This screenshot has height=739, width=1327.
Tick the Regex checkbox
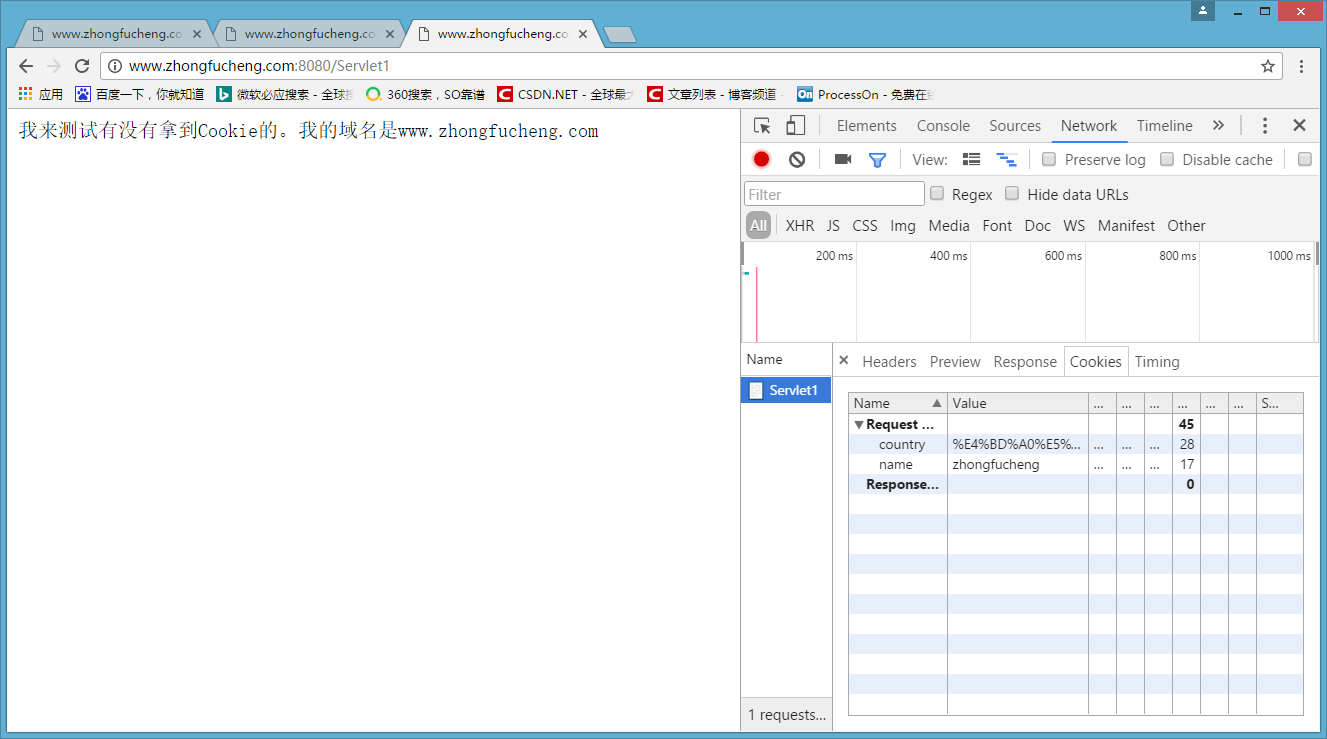[937, 193]
